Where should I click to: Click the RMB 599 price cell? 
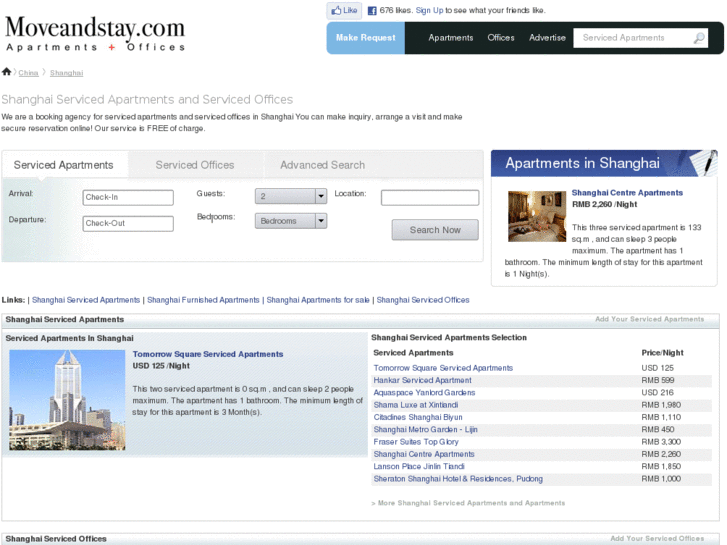657,380
